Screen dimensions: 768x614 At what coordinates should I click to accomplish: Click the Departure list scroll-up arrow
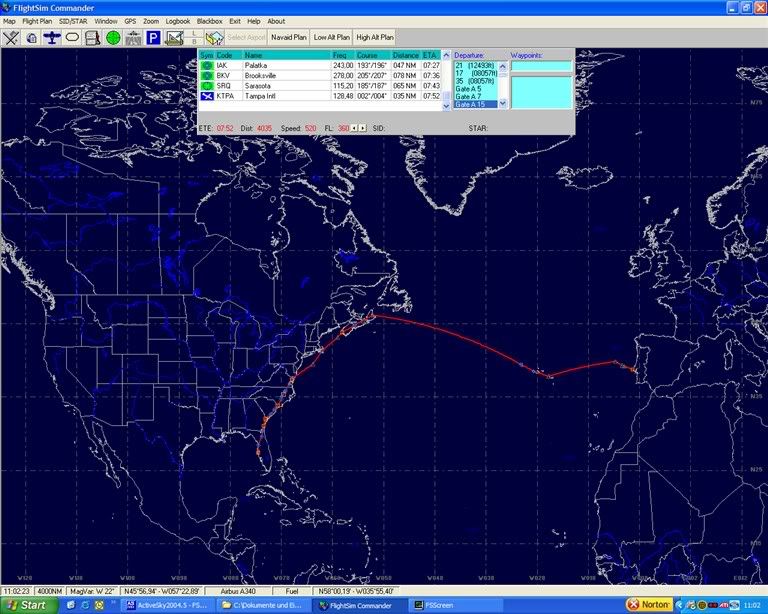(503, 67)
